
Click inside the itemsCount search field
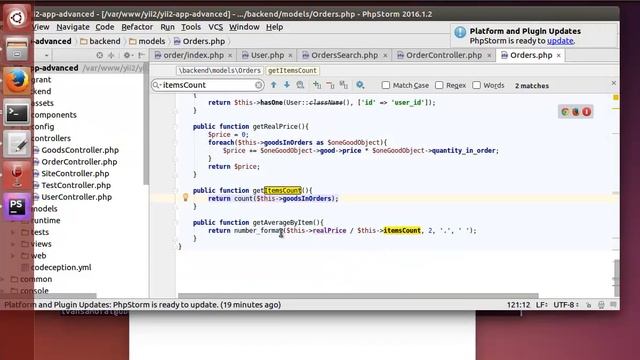pos(207,85)
